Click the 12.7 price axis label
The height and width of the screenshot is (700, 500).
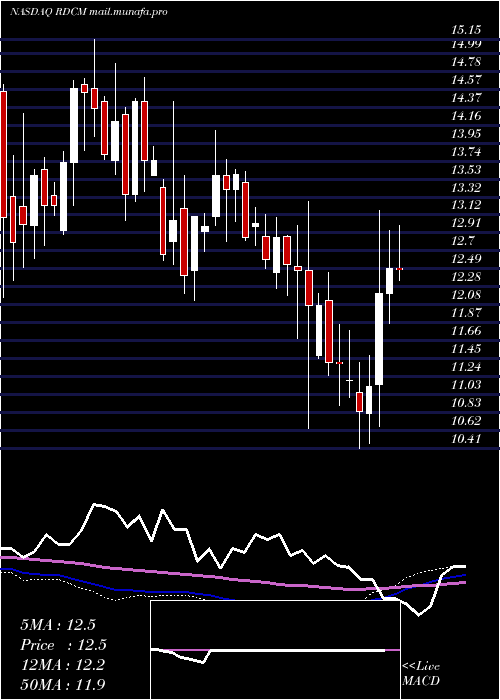(463, 242)
